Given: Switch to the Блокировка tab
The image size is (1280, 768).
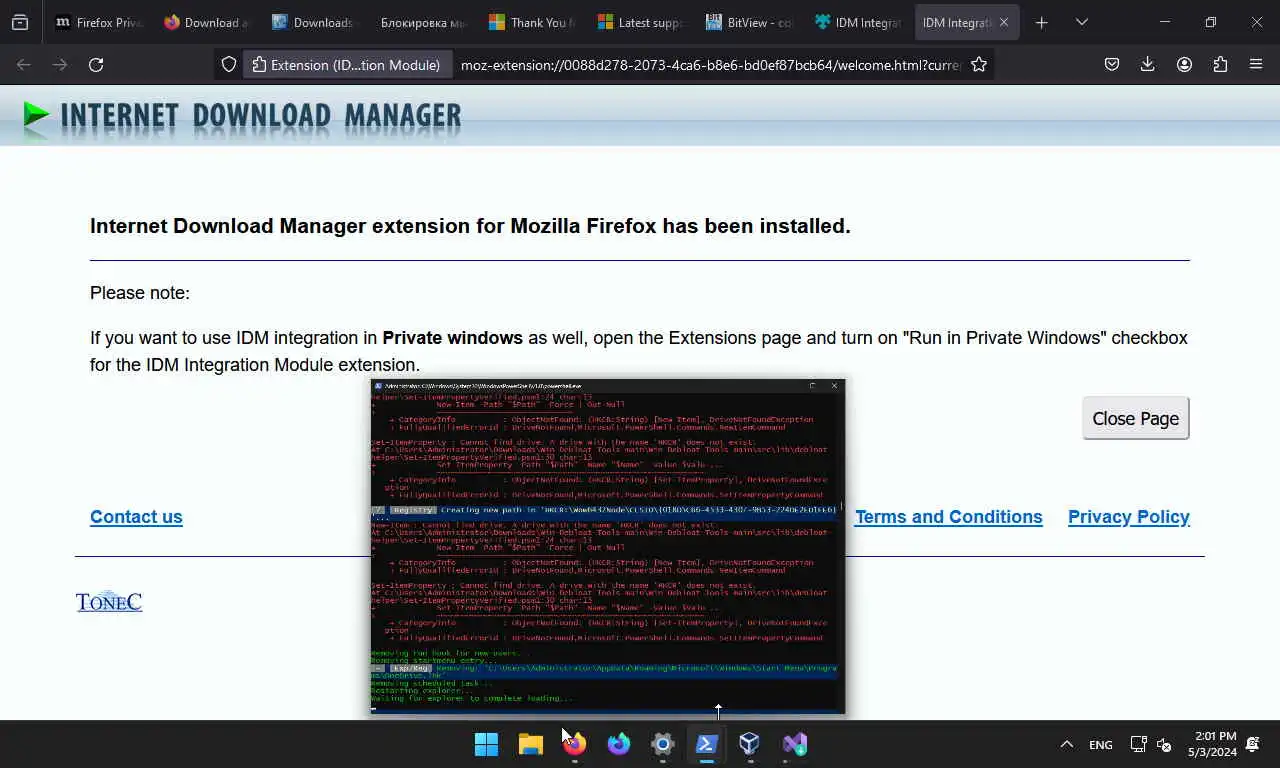Looking at the screenshot, I should pos(424,22).
